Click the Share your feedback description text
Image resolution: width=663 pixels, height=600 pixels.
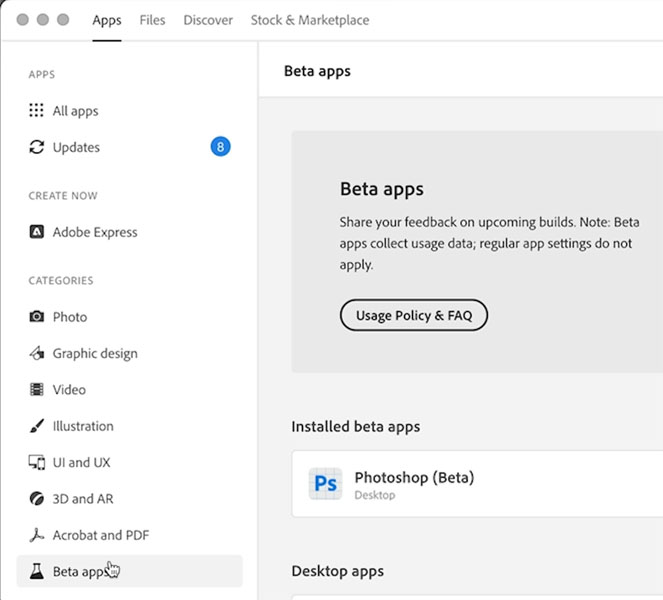pyautogui.click(x=489, y=243)
